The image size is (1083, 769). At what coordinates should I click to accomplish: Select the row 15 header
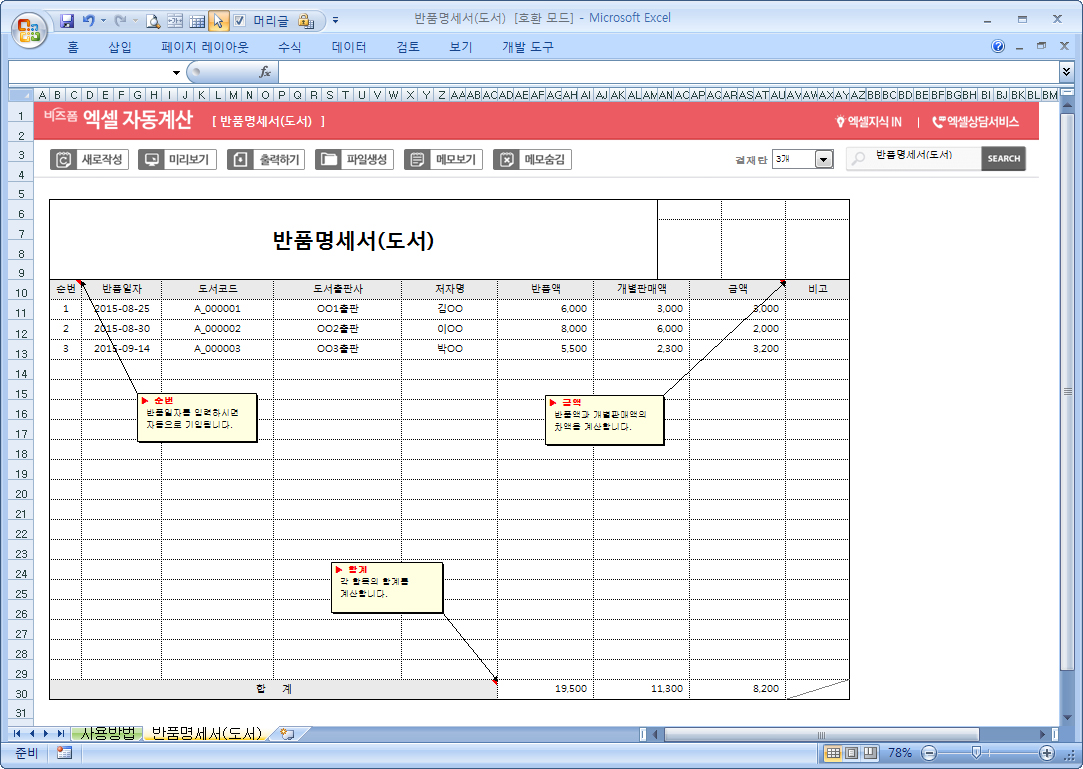(21, 394)
